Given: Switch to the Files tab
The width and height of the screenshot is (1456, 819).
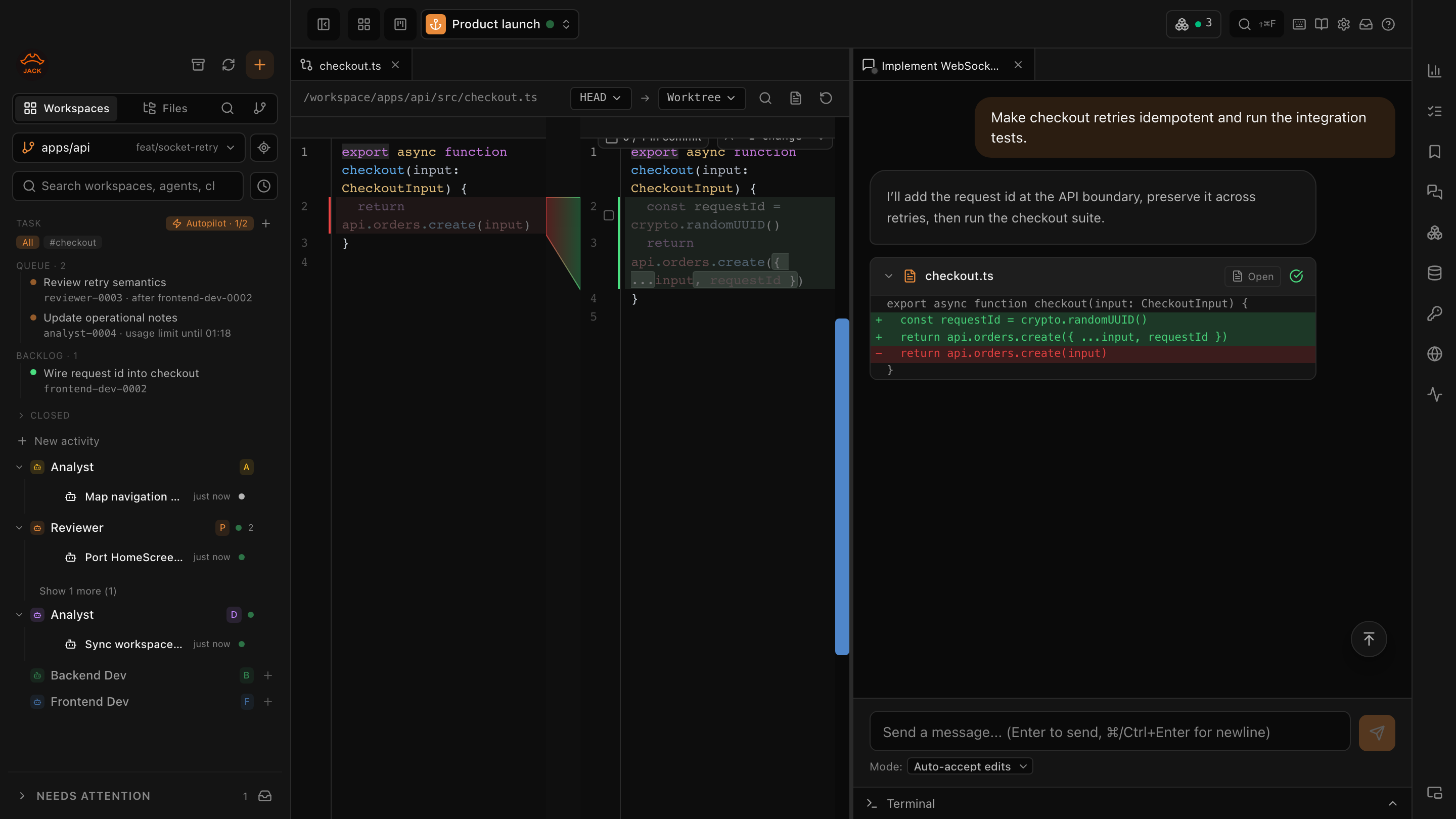Looking at the screenshot, I should tap(165, 108).
